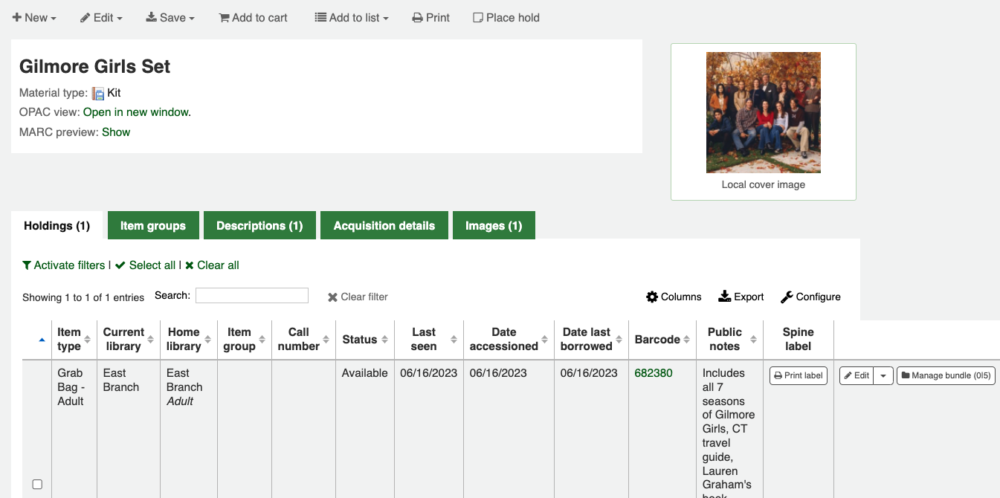1000x498 pixels.
Task: Sort by Call number column
Action: (x=303, y=340)
